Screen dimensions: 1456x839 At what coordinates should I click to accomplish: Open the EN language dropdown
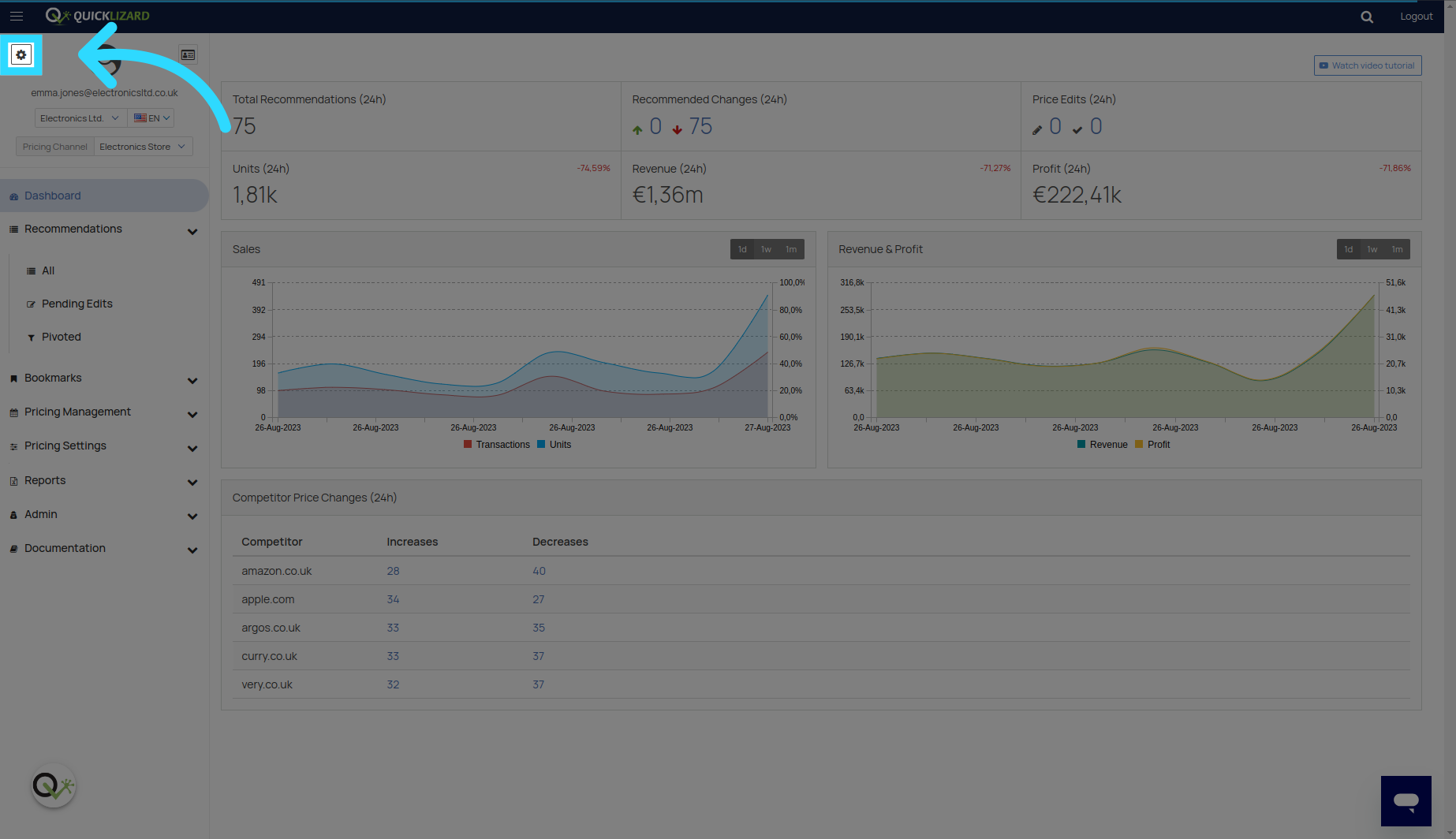(x=151, y=118)
